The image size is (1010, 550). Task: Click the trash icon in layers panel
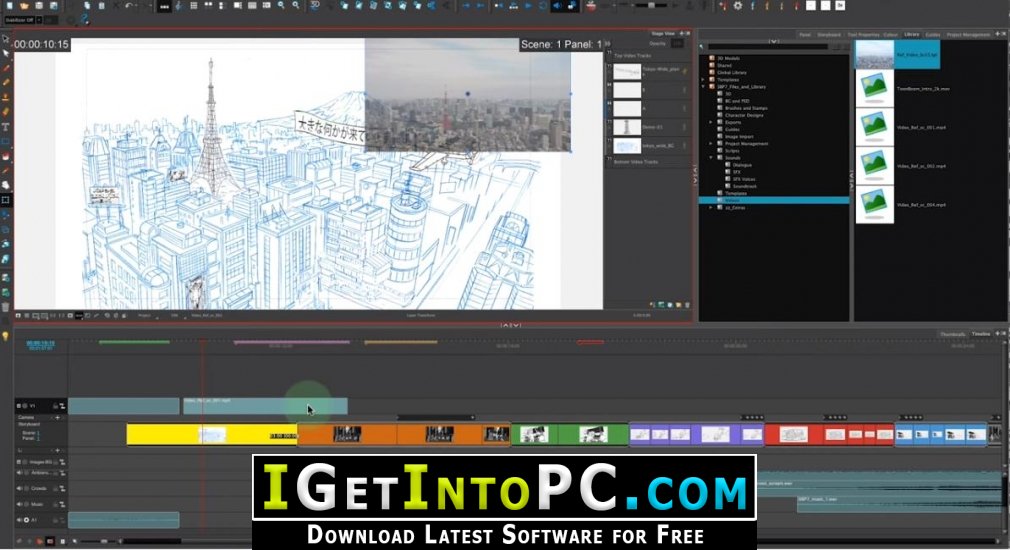687,305
